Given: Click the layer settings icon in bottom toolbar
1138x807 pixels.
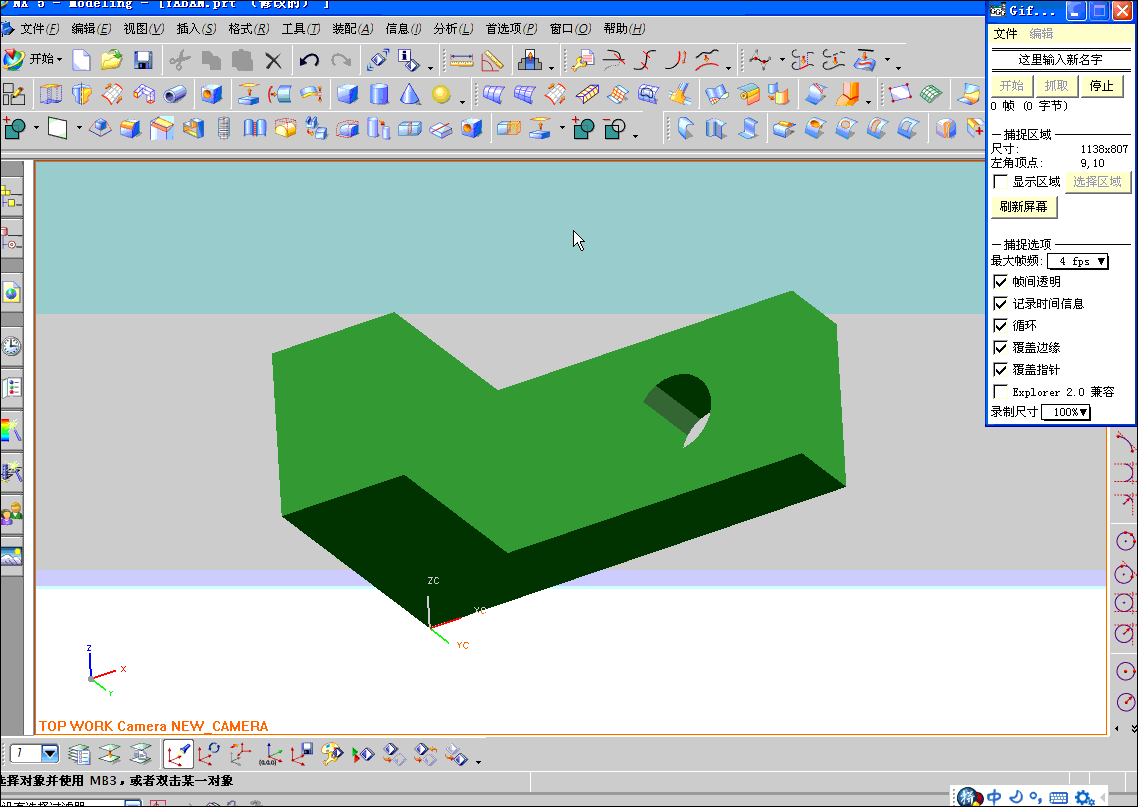Looking at the screenshot, I should (79, 755).
